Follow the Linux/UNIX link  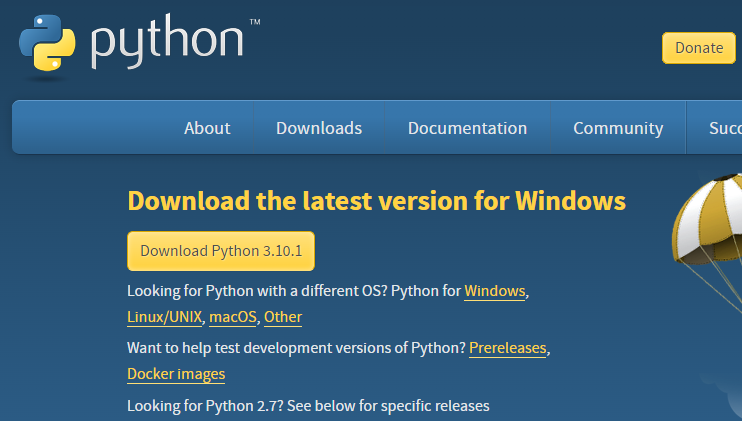point(165,317)
